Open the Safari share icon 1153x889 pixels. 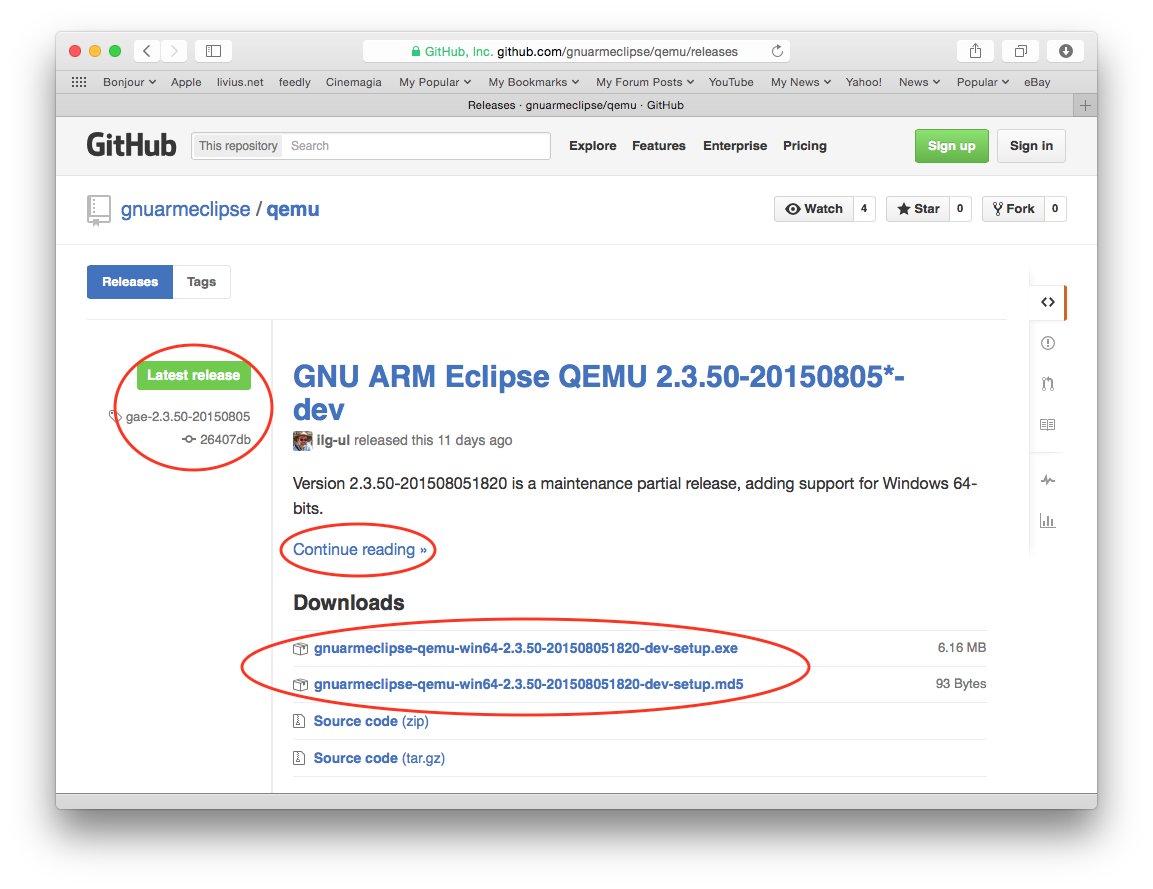point(975,51)
